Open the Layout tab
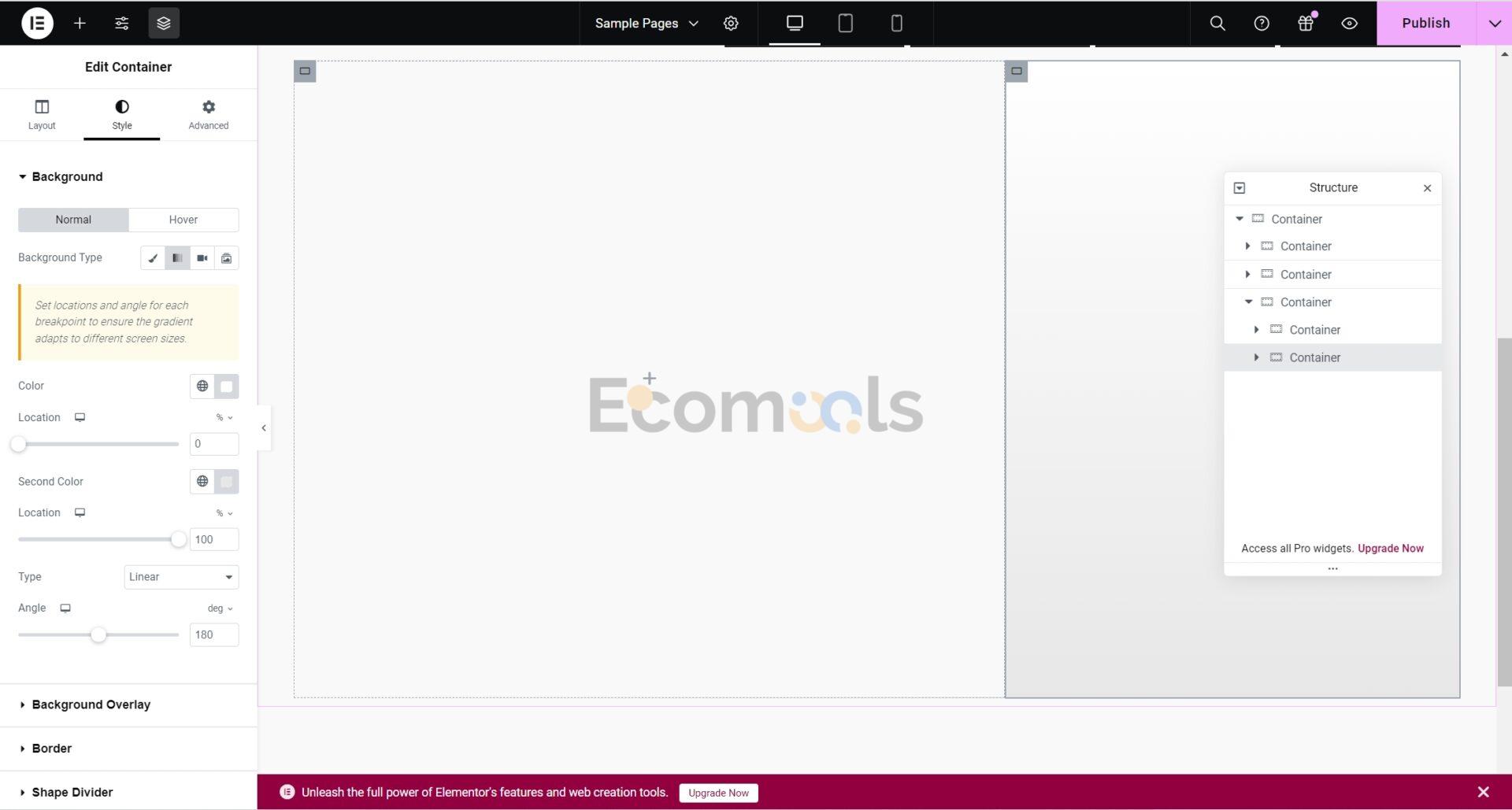 (42, 115)
